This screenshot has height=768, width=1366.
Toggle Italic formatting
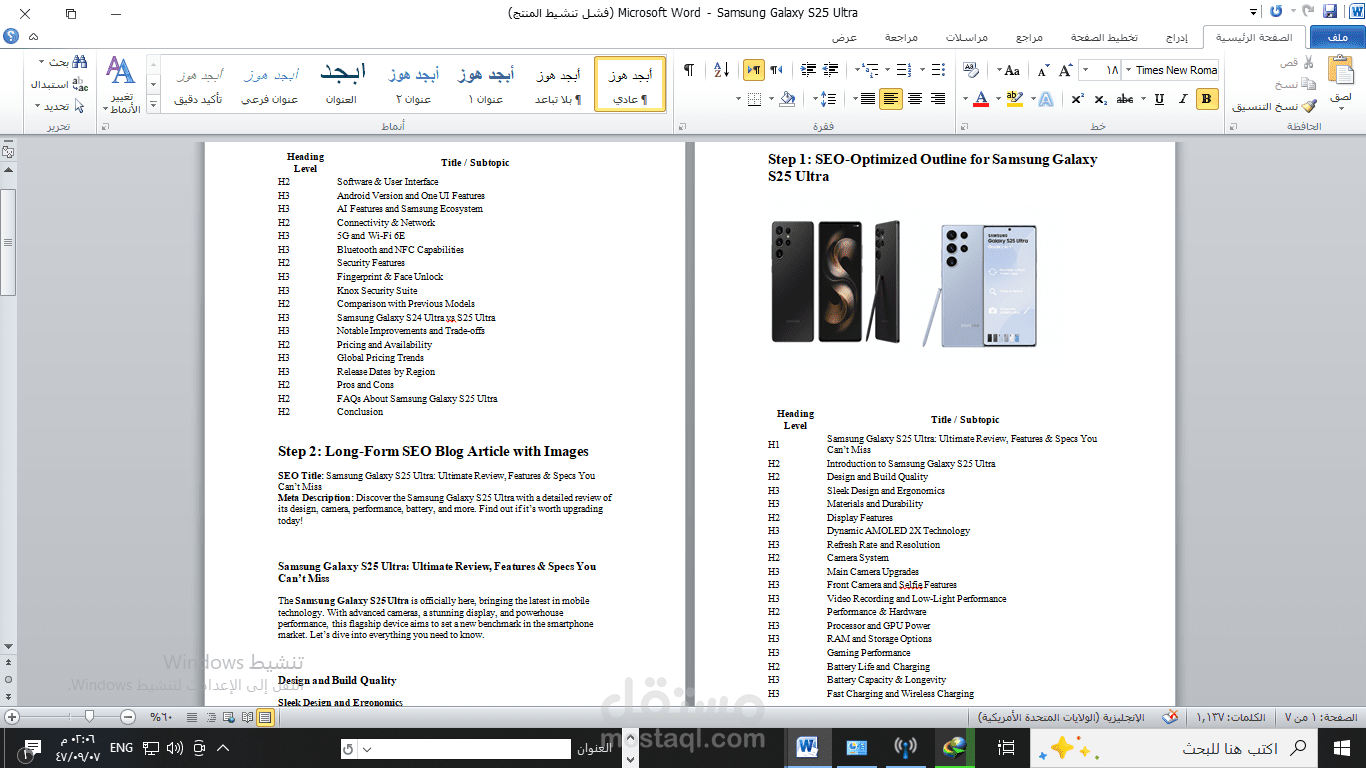1183,99
